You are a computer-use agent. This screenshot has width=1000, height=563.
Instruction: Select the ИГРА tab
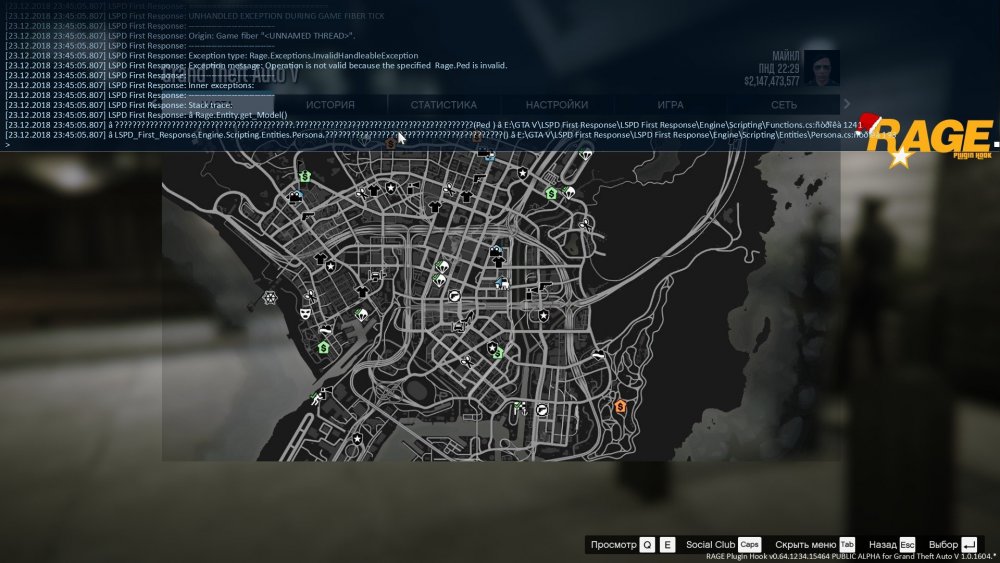click(x=670, y=105)
